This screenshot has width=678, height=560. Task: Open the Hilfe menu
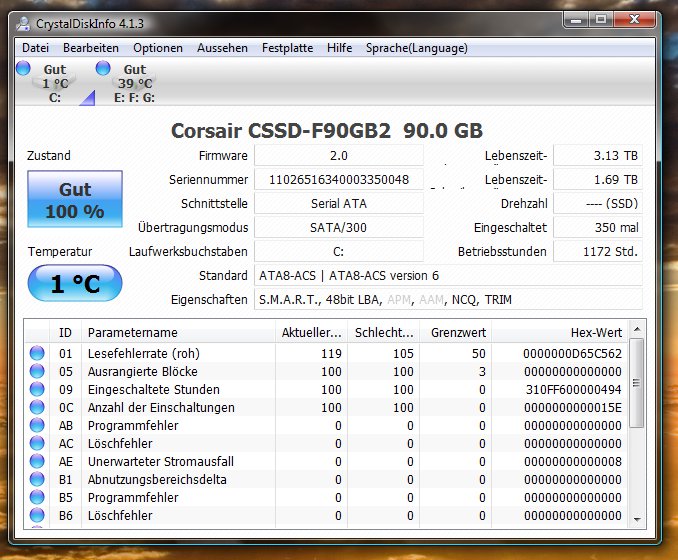point(339,48)
